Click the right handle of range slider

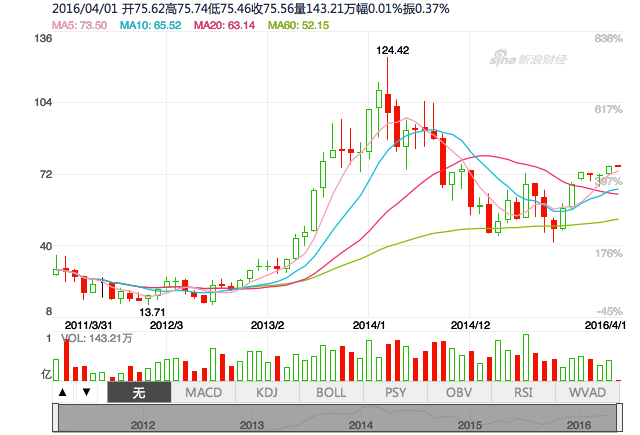click(619, 417)
